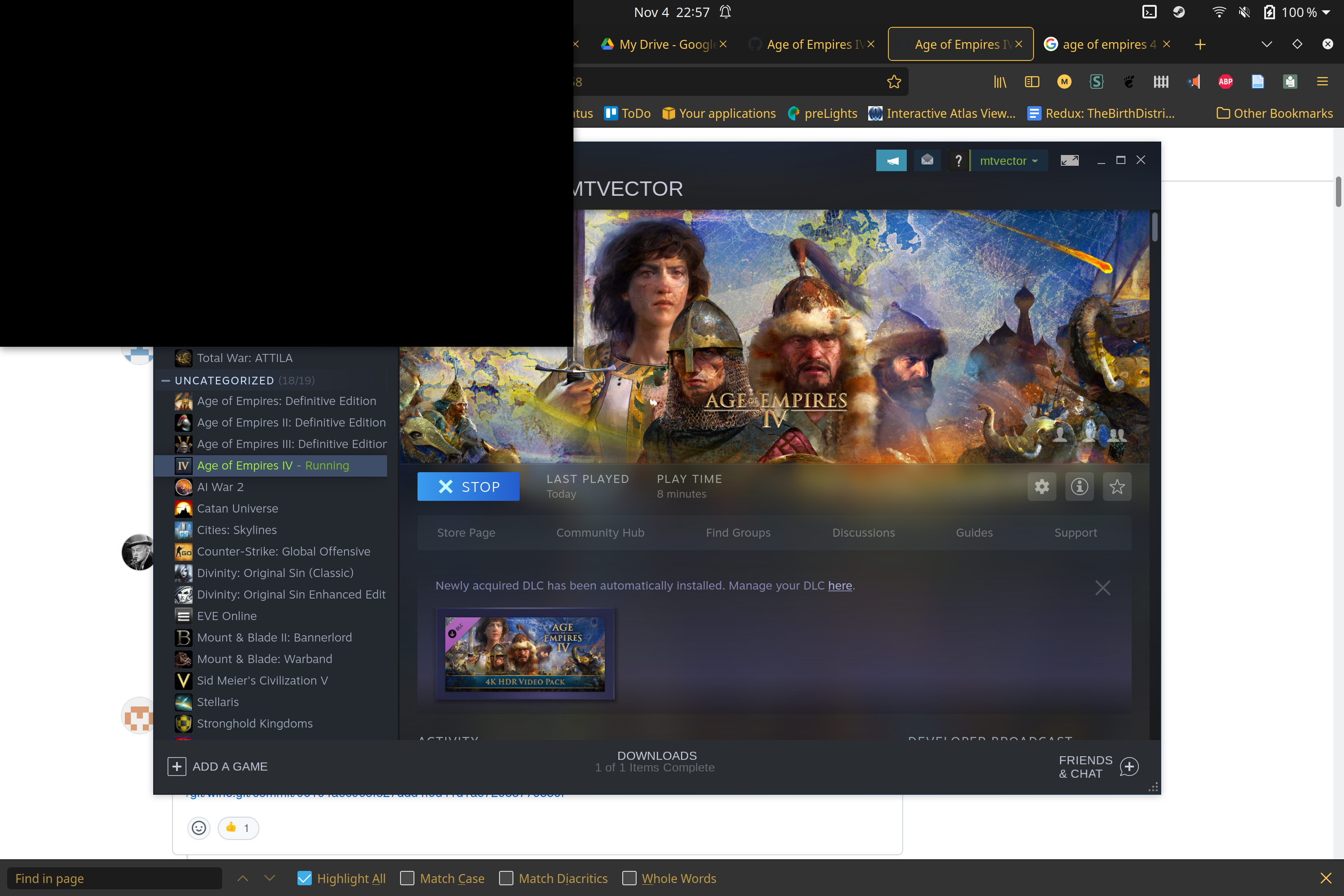Open Steam game settings gear icon

click(x=1042, y=487)
